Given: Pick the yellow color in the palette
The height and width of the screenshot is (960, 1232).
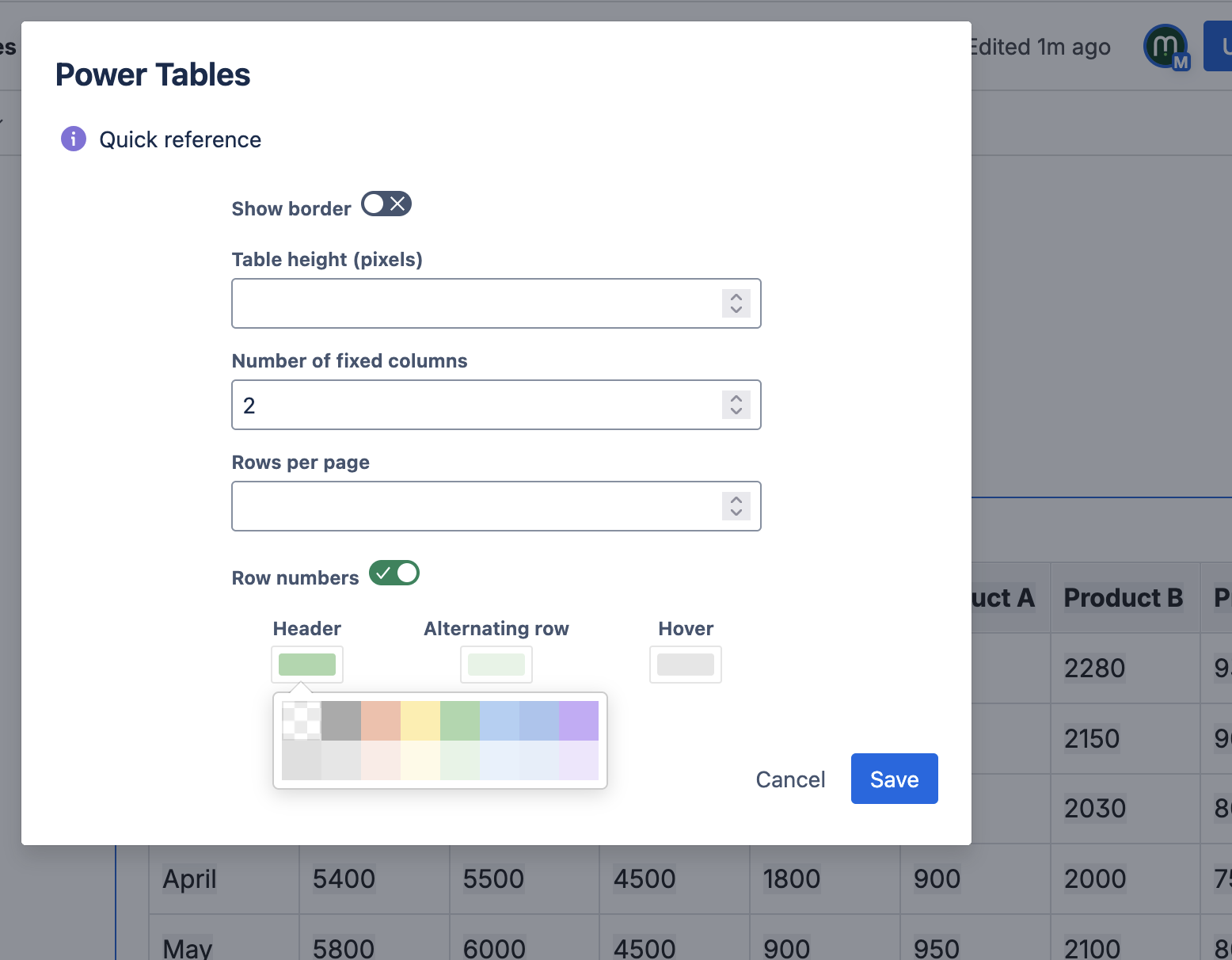Looking at the screenshot, I should click(x=420, y=721).
